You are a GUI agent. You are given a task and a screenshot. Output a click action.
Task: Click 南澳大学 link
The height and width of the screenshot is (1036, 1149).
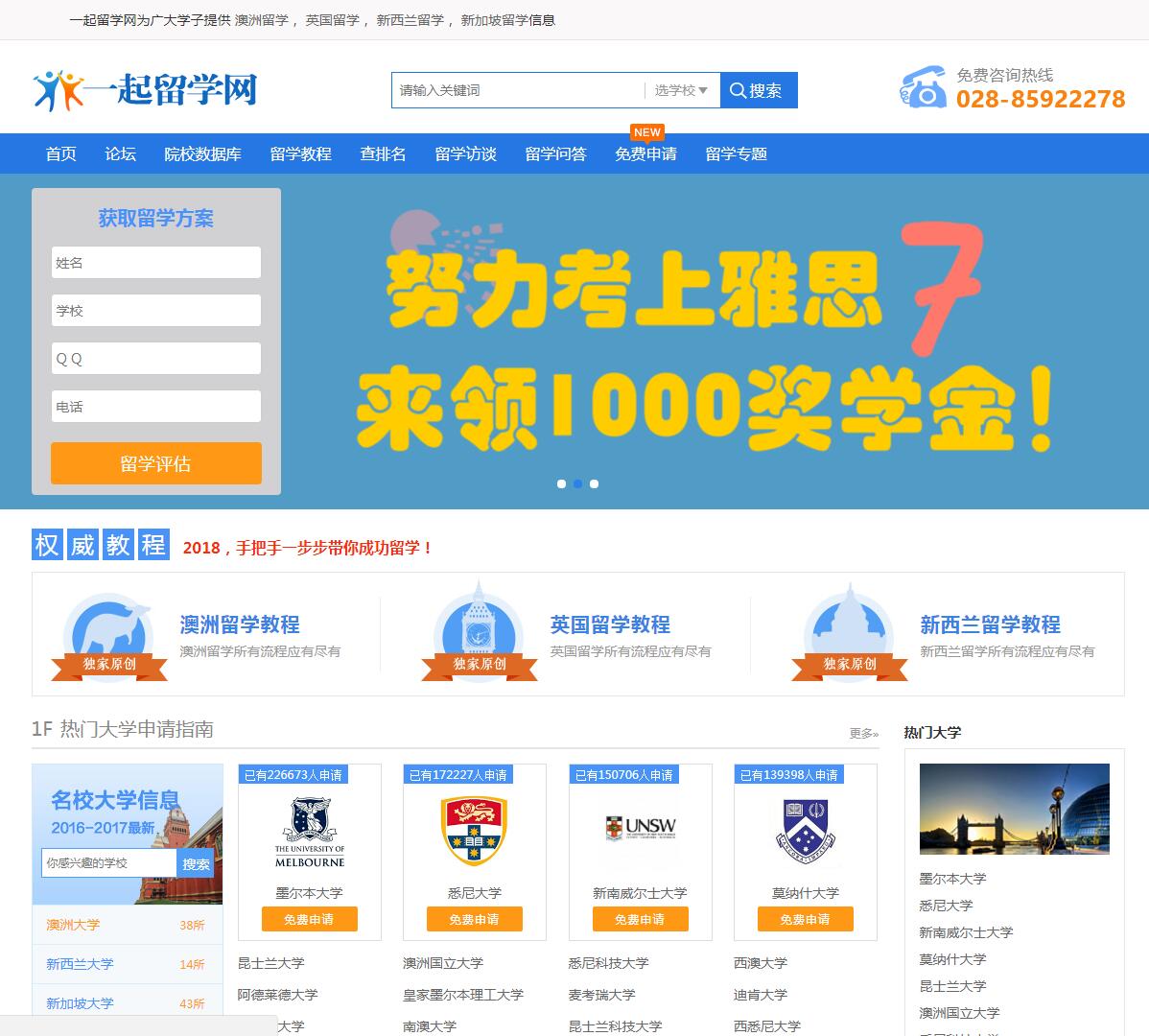tap(430, 1026)
